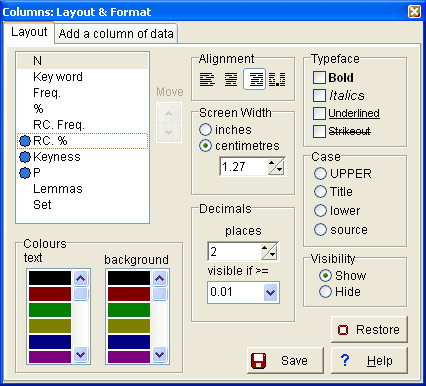Set case to source

tap(320, 229)
